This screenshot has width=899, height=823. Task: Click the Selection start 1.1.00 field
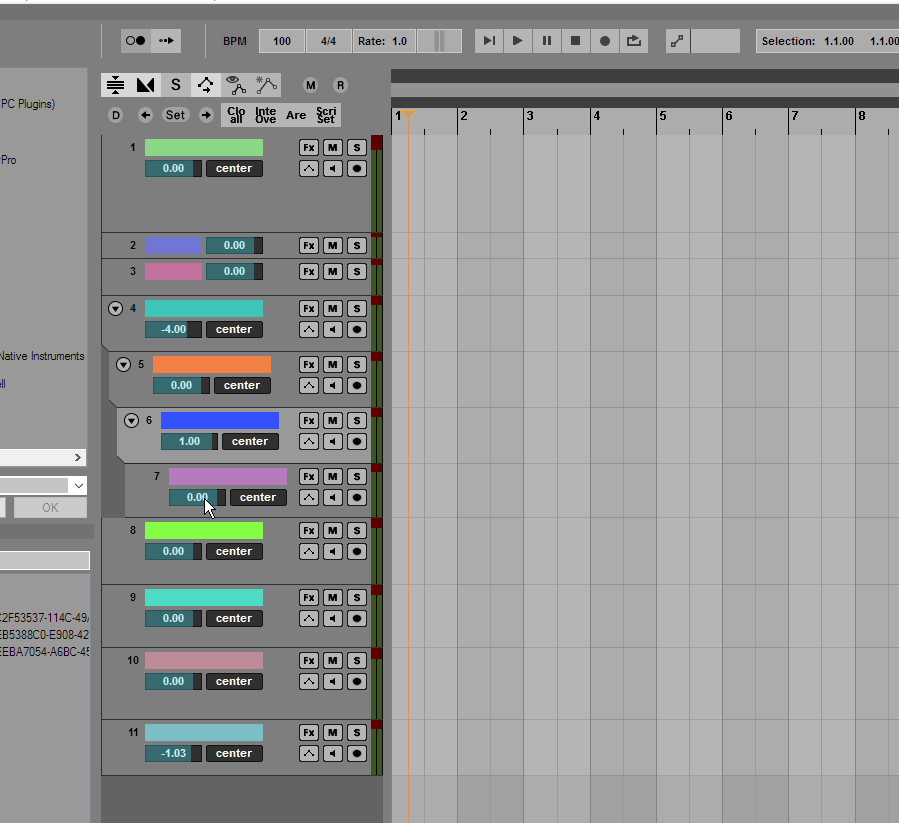(839, 41)
